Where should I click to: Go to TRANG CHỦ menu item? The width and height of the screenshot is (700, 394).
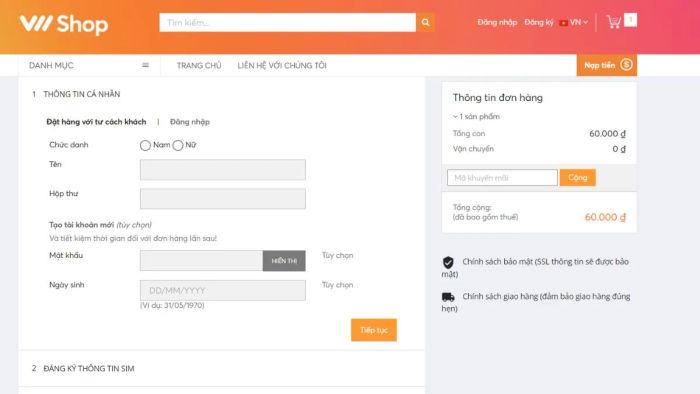(x=199, y=66)
